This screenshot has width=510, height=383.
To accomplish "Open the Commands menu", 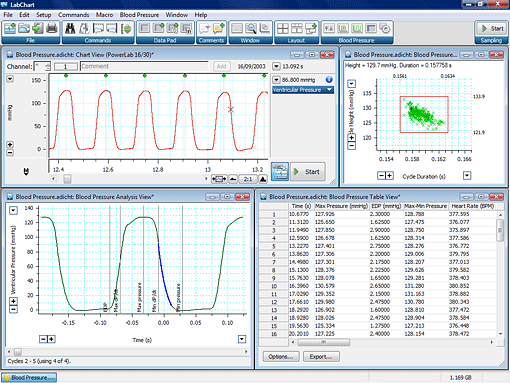I will (73, 15).
